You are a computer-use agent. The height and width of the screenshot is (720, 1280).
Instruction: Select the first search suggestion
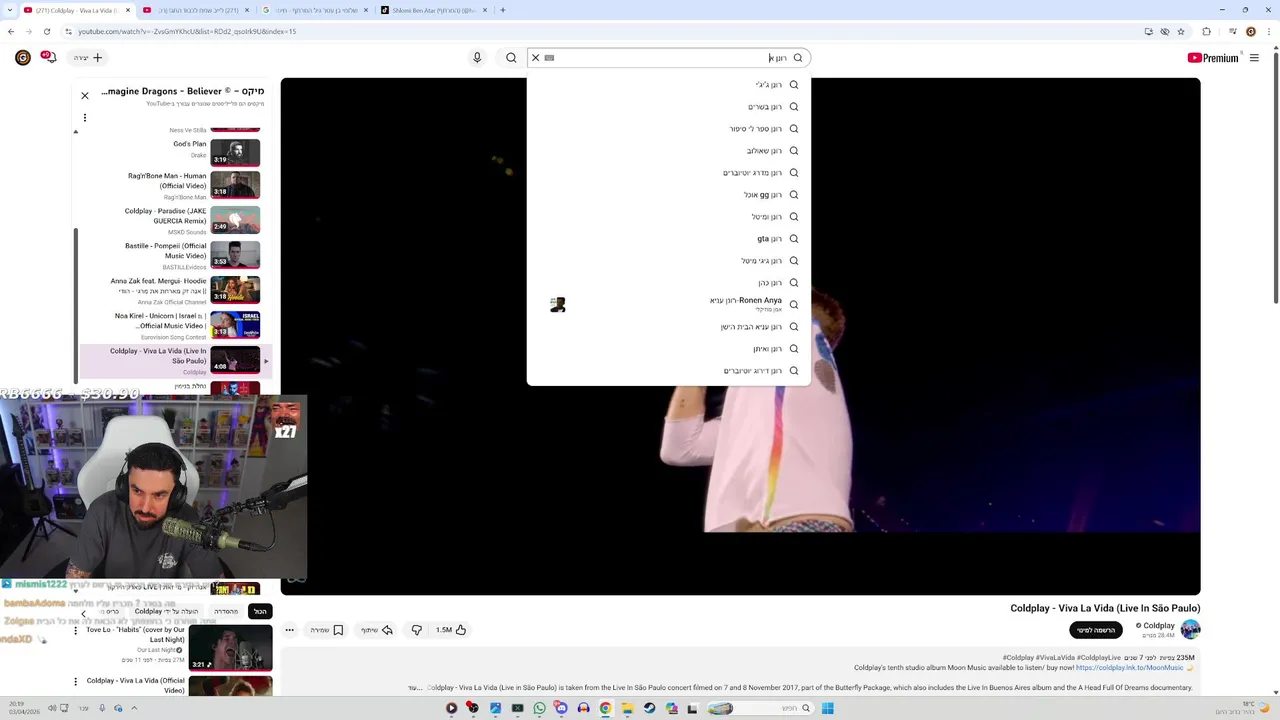[668, 85]
